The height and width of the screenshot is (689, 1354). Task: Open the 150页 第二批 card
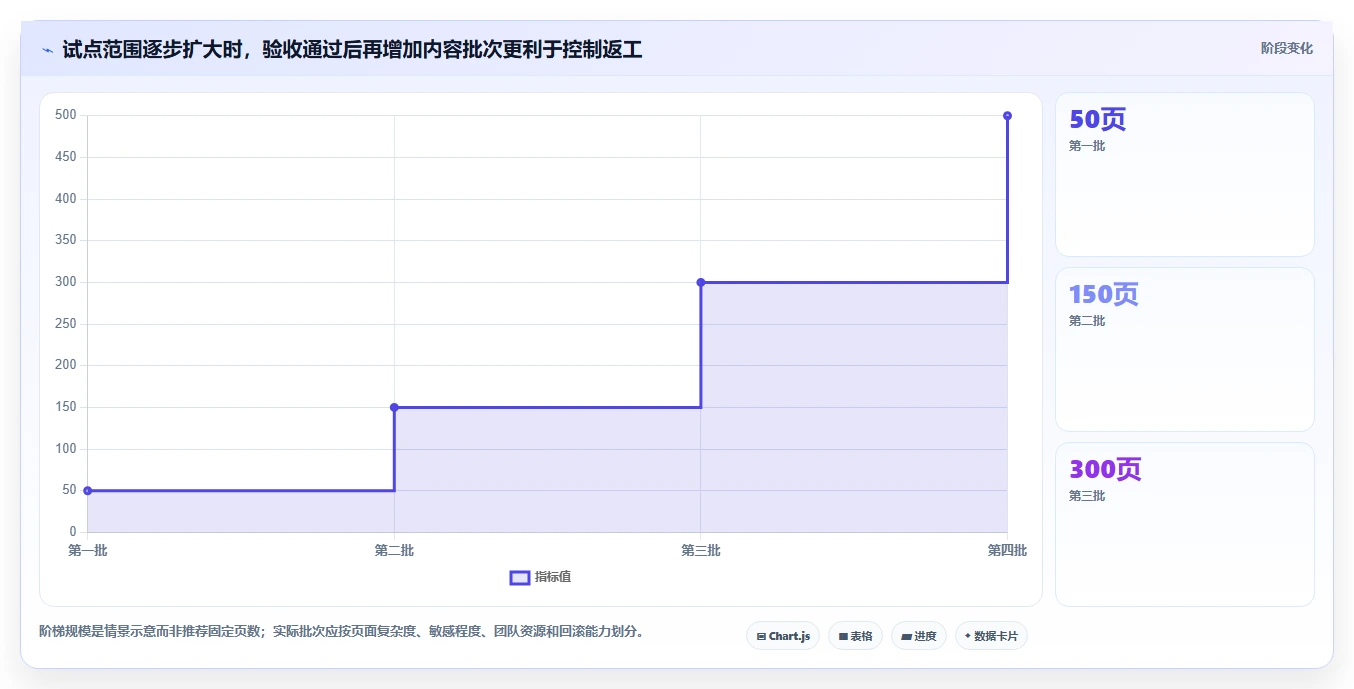(1184, 349)
